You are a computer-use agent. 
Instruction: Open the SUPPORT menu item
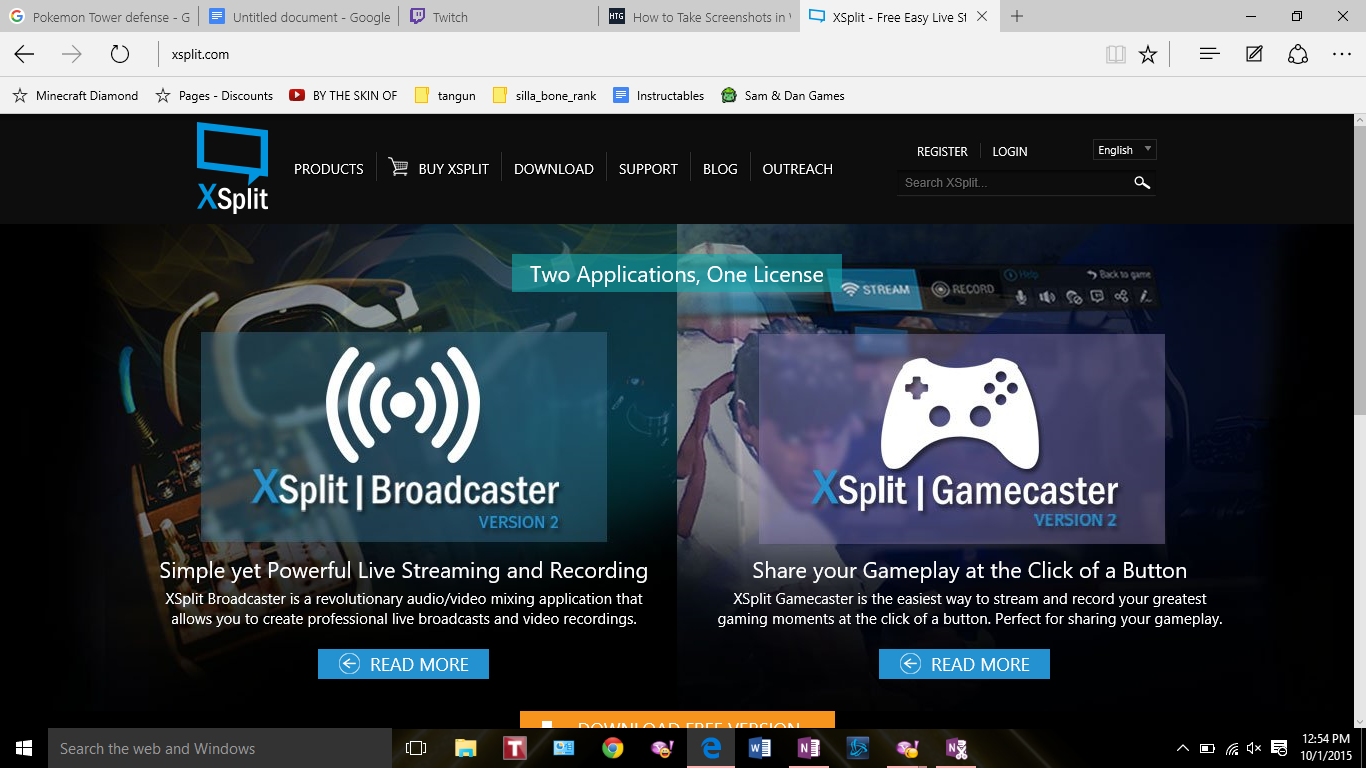[x=647, y=168]
